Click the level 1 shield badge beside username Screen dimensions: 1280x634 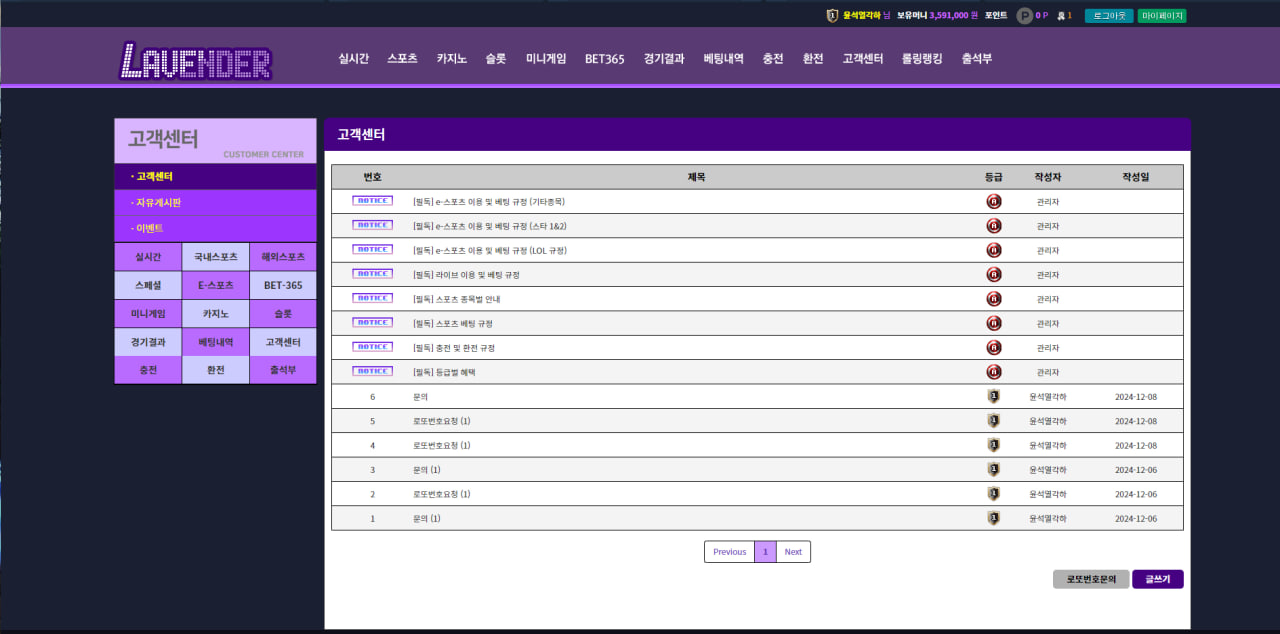(832, 16)
